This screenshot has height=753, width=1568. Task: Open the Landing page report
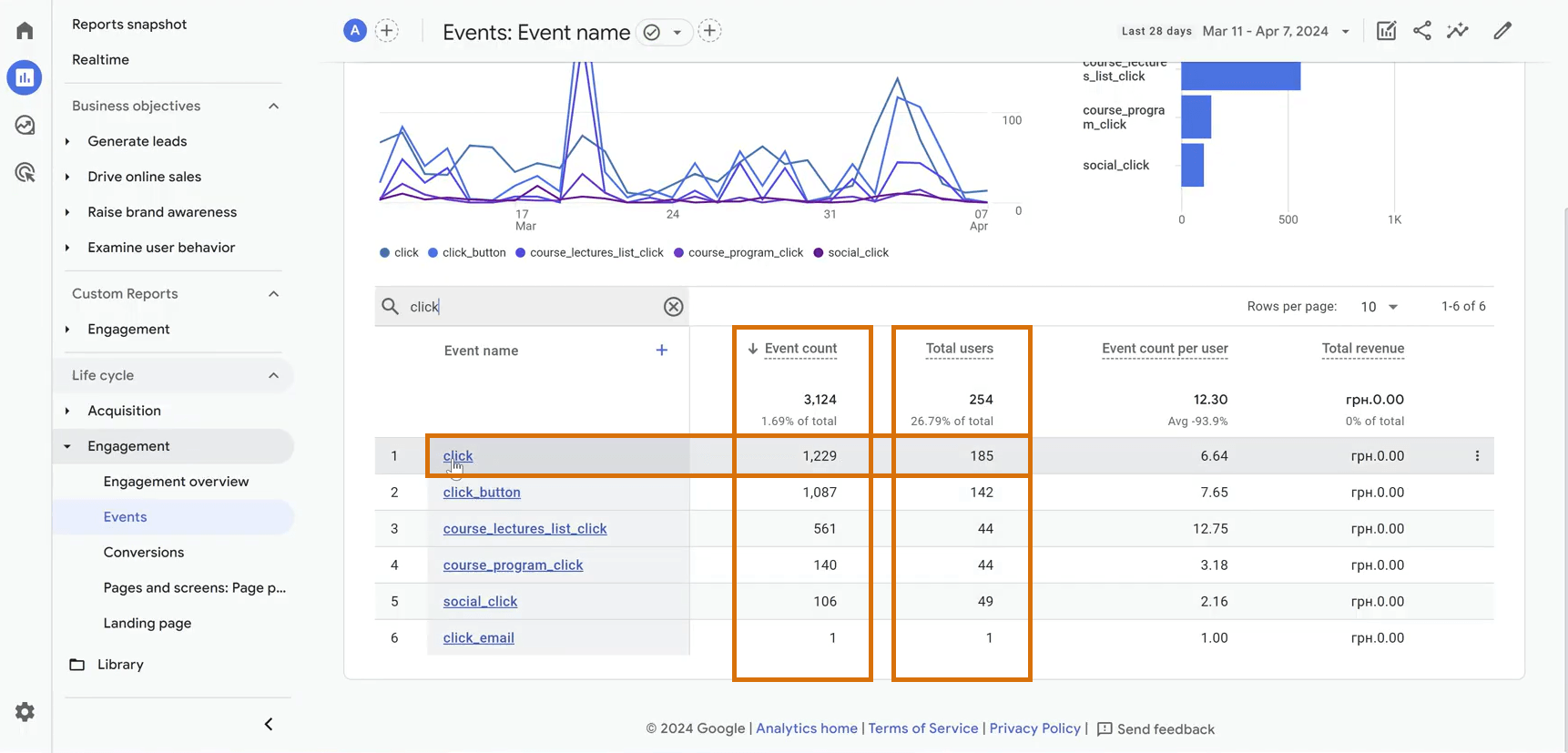pyautogui.click(x=148, y=624)
